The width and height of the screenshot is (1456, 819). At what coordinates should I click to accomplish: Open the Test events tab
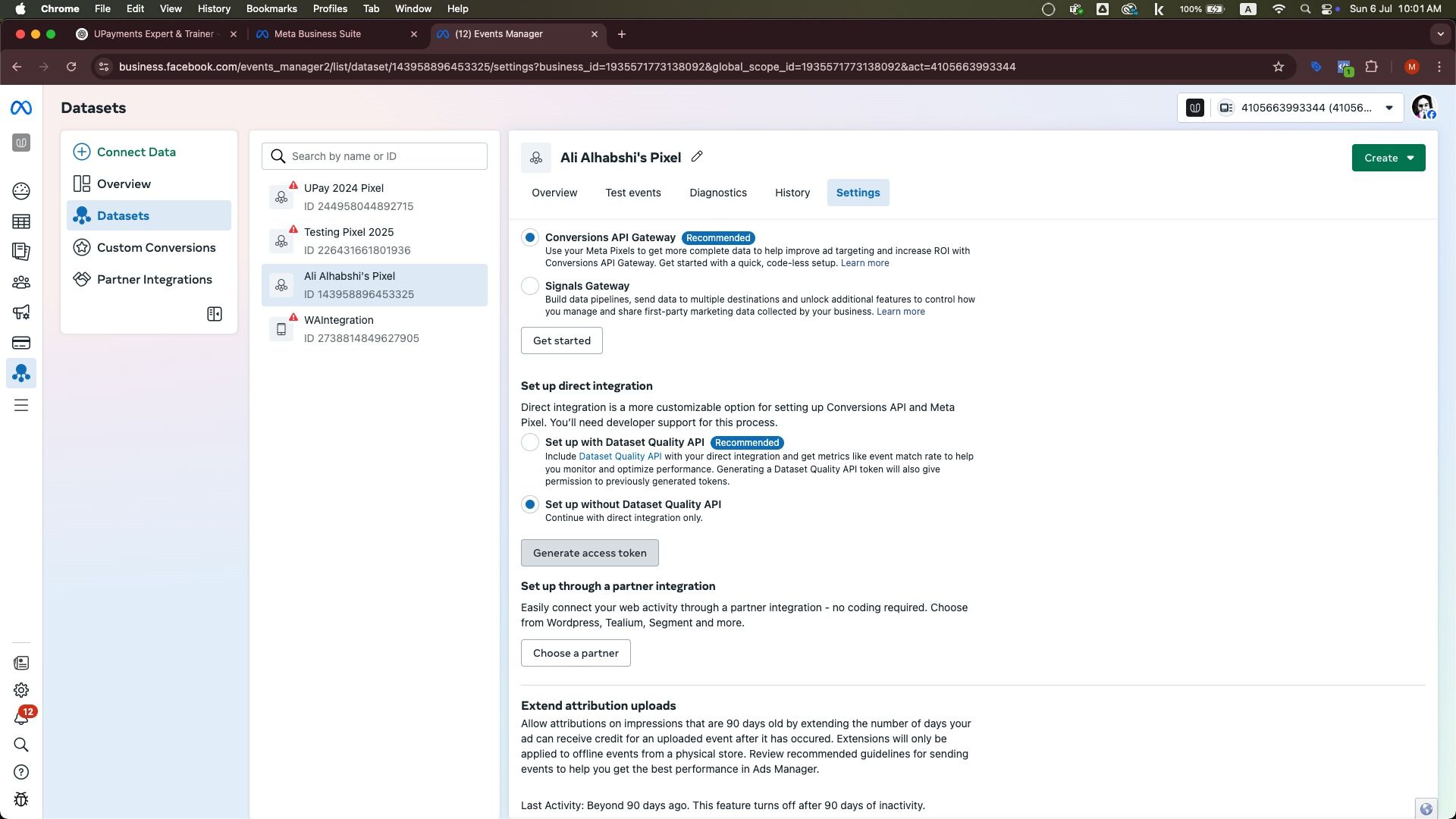[632, 193]
